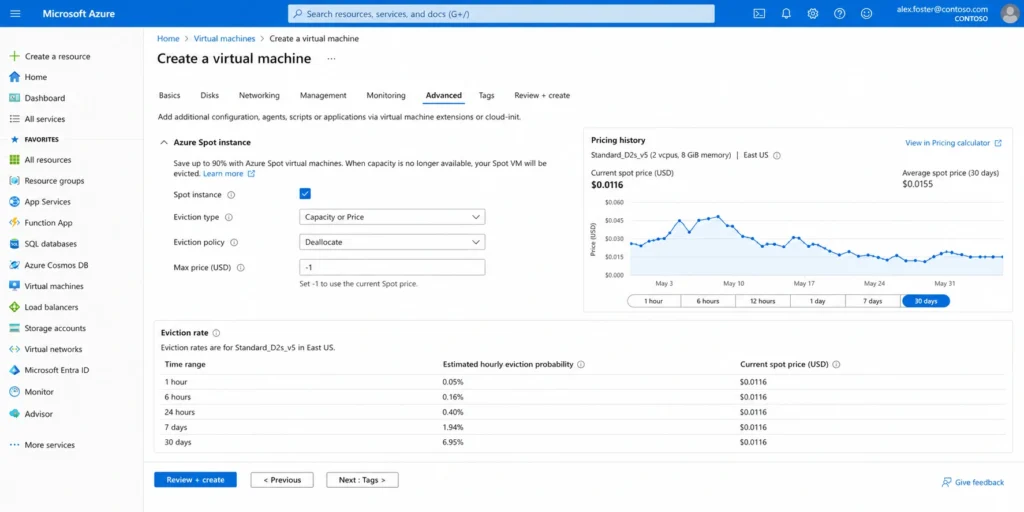Switch to the Review + create tab

[542, 95]
